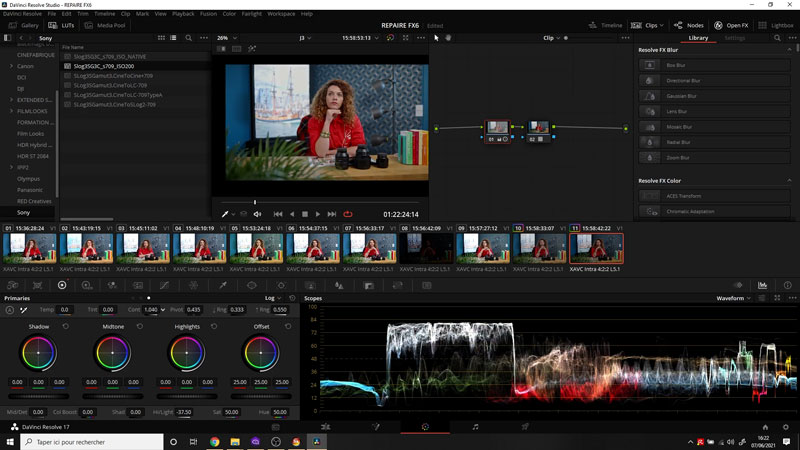Image resolution: width=800 pixels, height=450 pixels.
Task: Reset the Shadow color wheel
Action: coord(65,326)
